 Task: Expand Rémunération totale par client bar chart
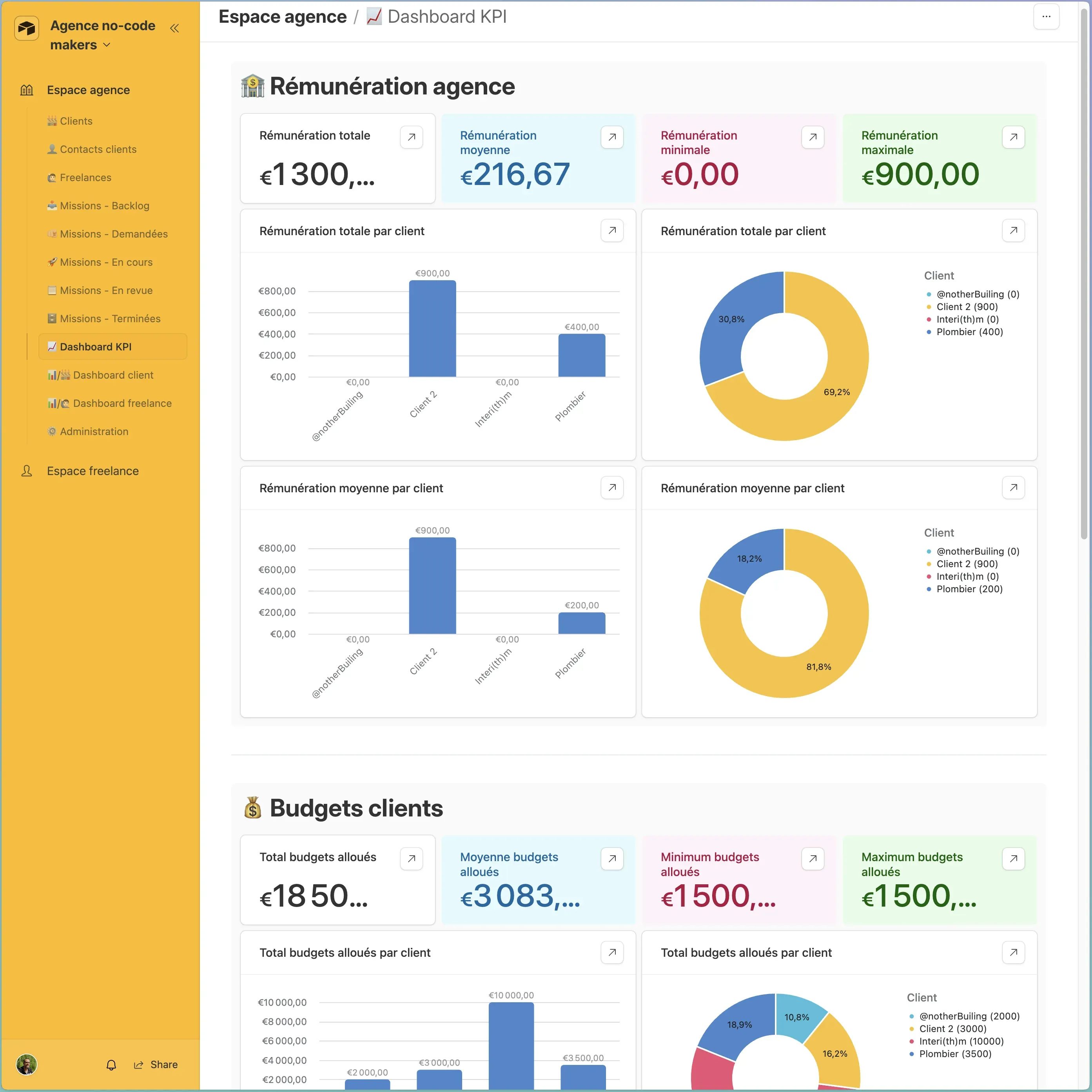point(612,230)
